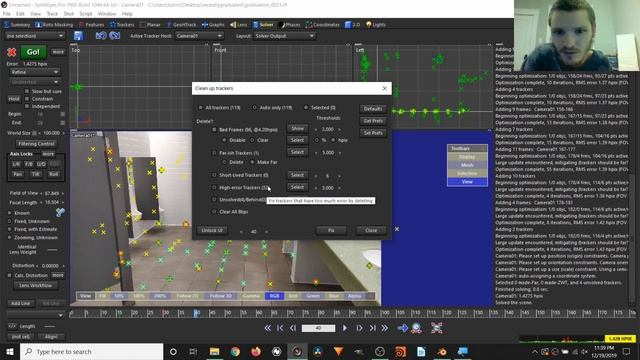Open the no selection dropdown
This screenshot has width=640, height=360.
point(34,36)
